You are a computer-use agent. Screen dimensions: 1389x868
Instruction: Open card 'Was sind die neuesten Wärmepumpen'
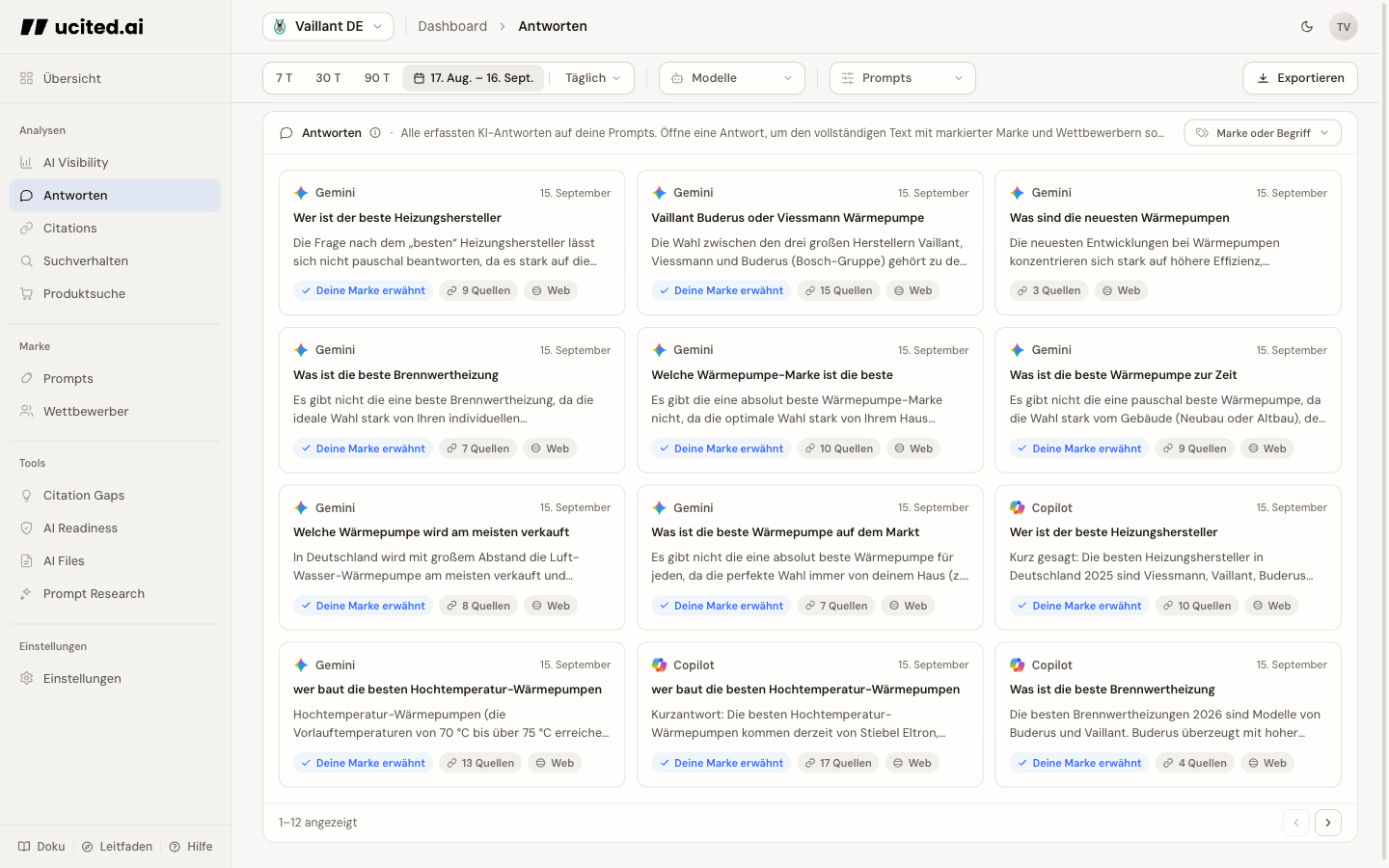click(1168, 243)
